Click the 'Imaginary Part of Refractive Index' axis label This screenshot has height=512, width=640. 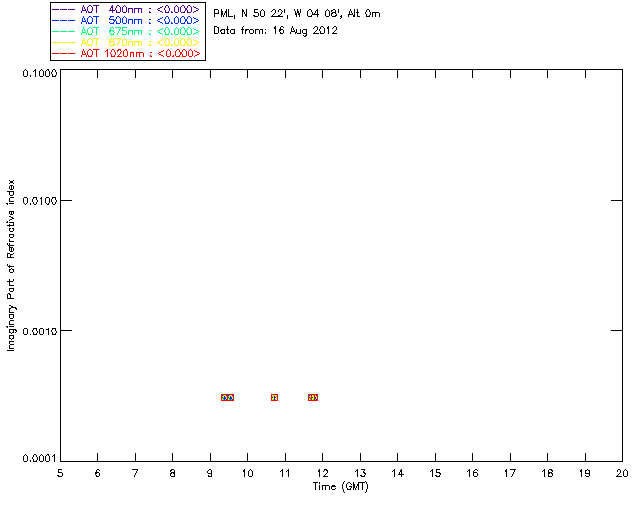click(11, 265)
